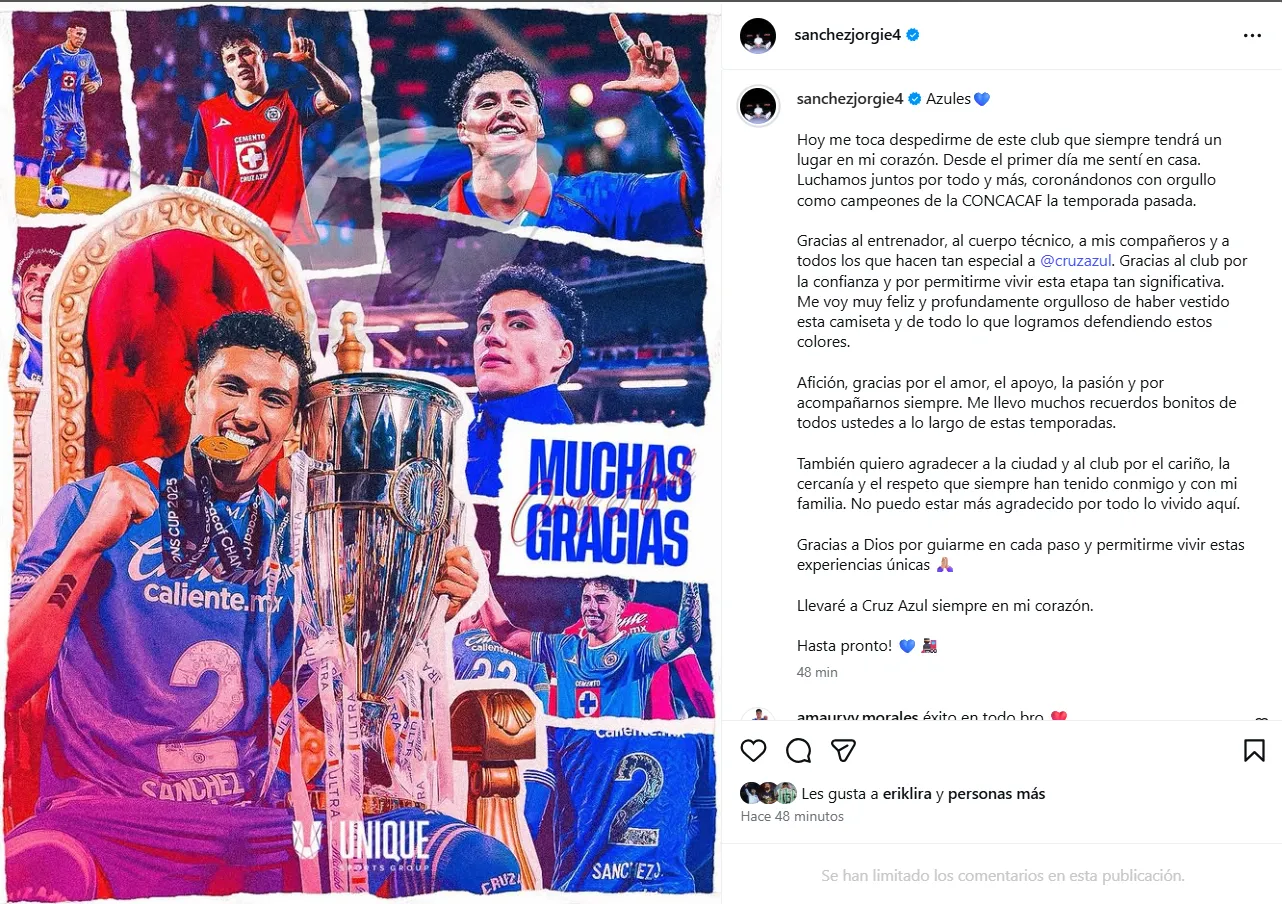Click the 'Hace 48 minutos' timestamp
This screenshot has height=904, width=1282.
tap(792, 816)
